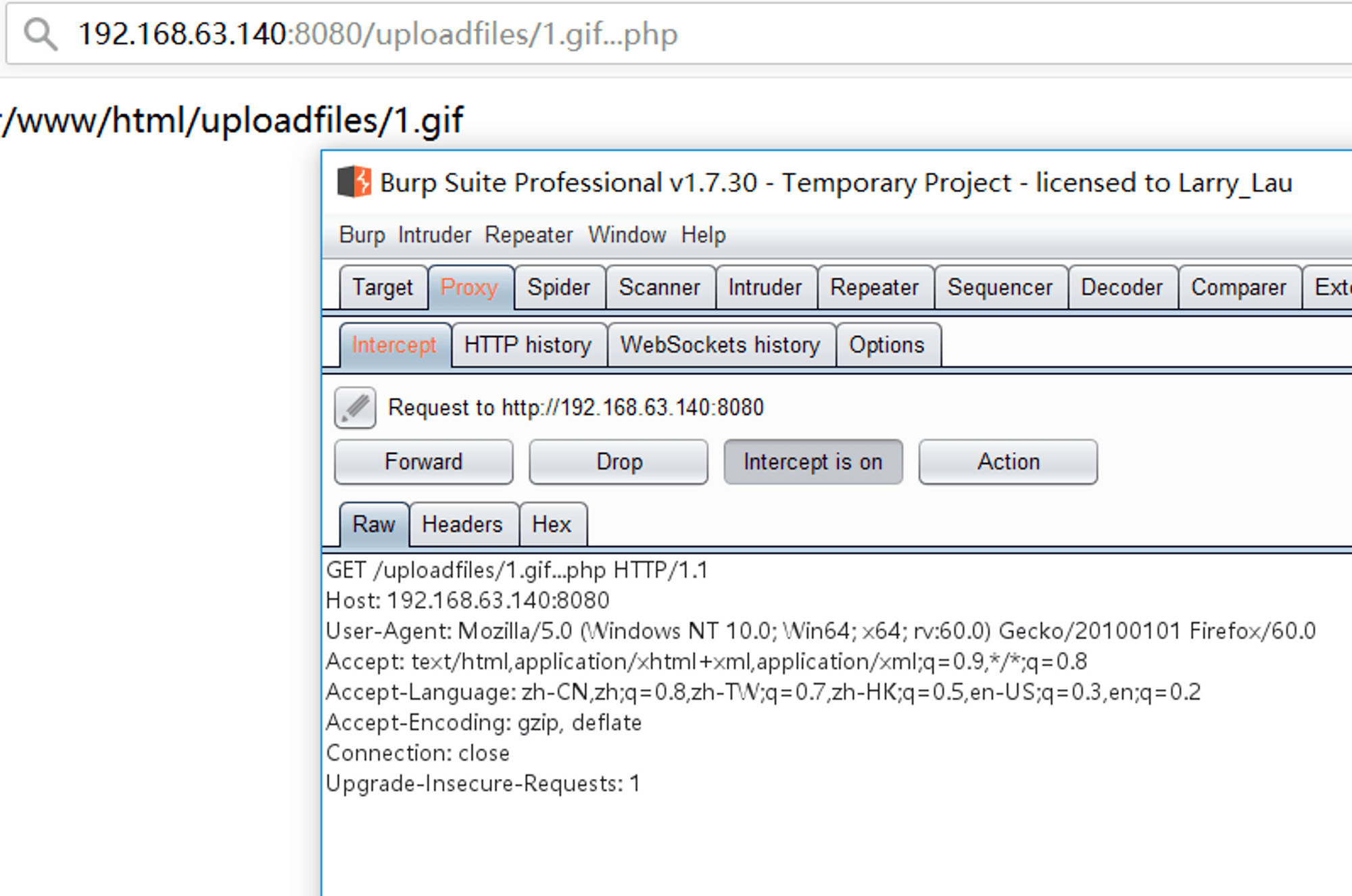Click the Connection: close header line
The height and width of the screenshot is (896, 1352).
418,753
